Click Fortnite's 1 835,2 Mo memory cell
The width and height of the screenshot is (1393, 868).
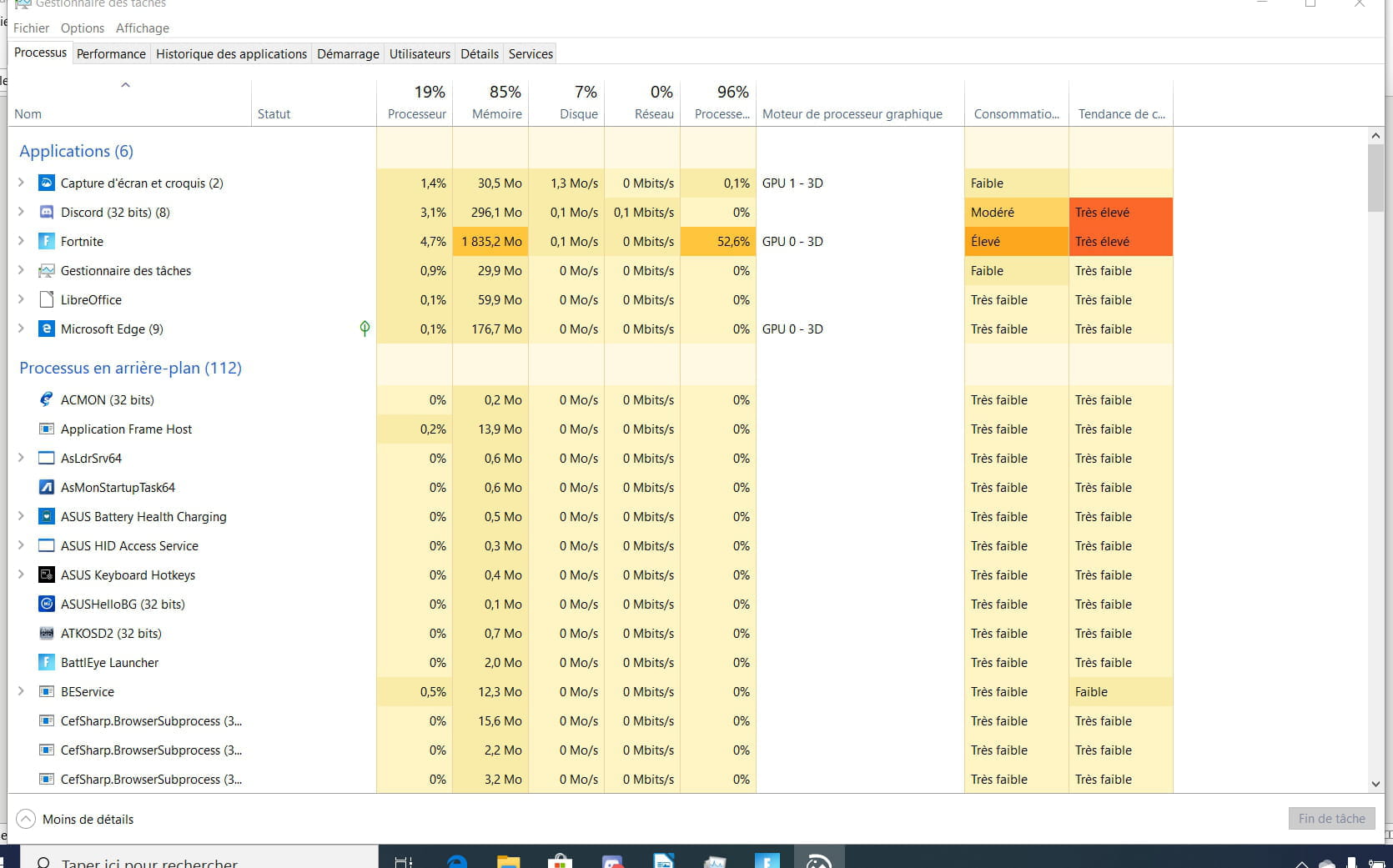(490, 241)
